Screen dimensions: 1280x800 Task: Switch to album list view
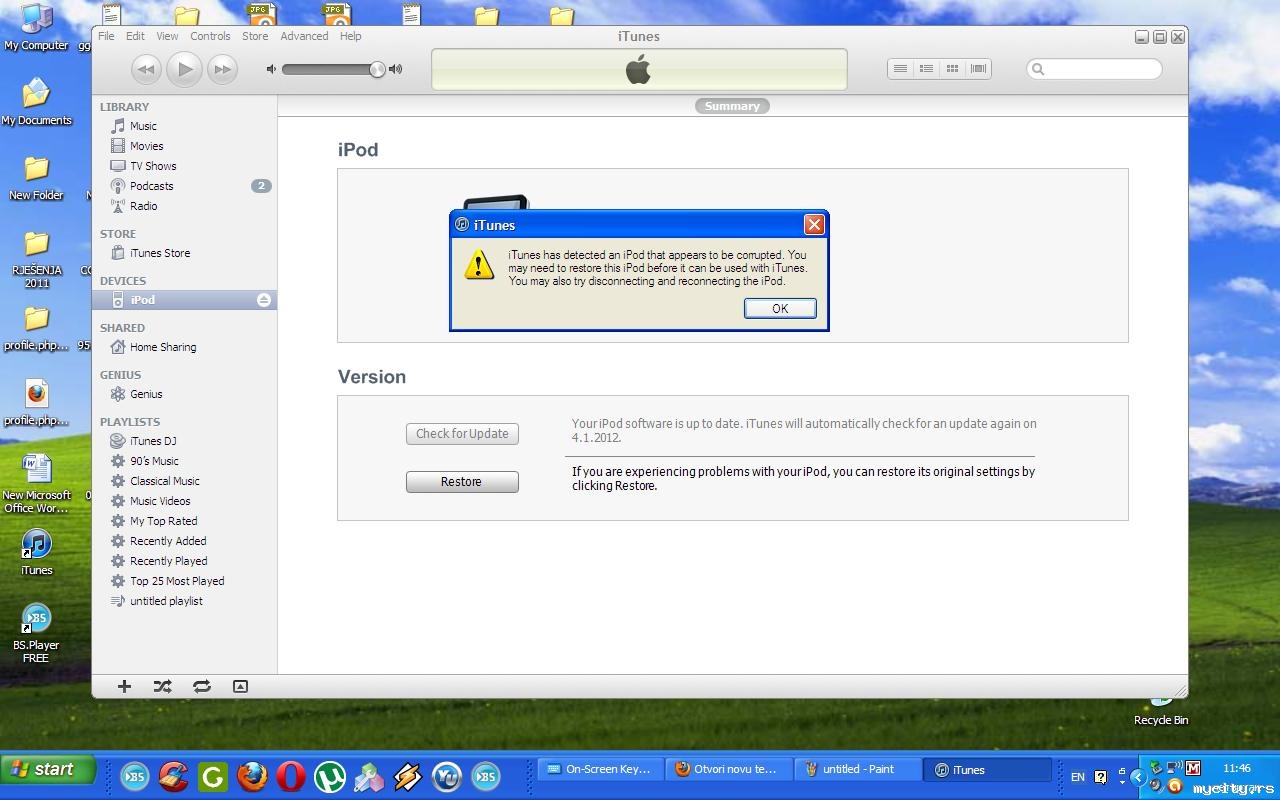(x=926, y=69)
